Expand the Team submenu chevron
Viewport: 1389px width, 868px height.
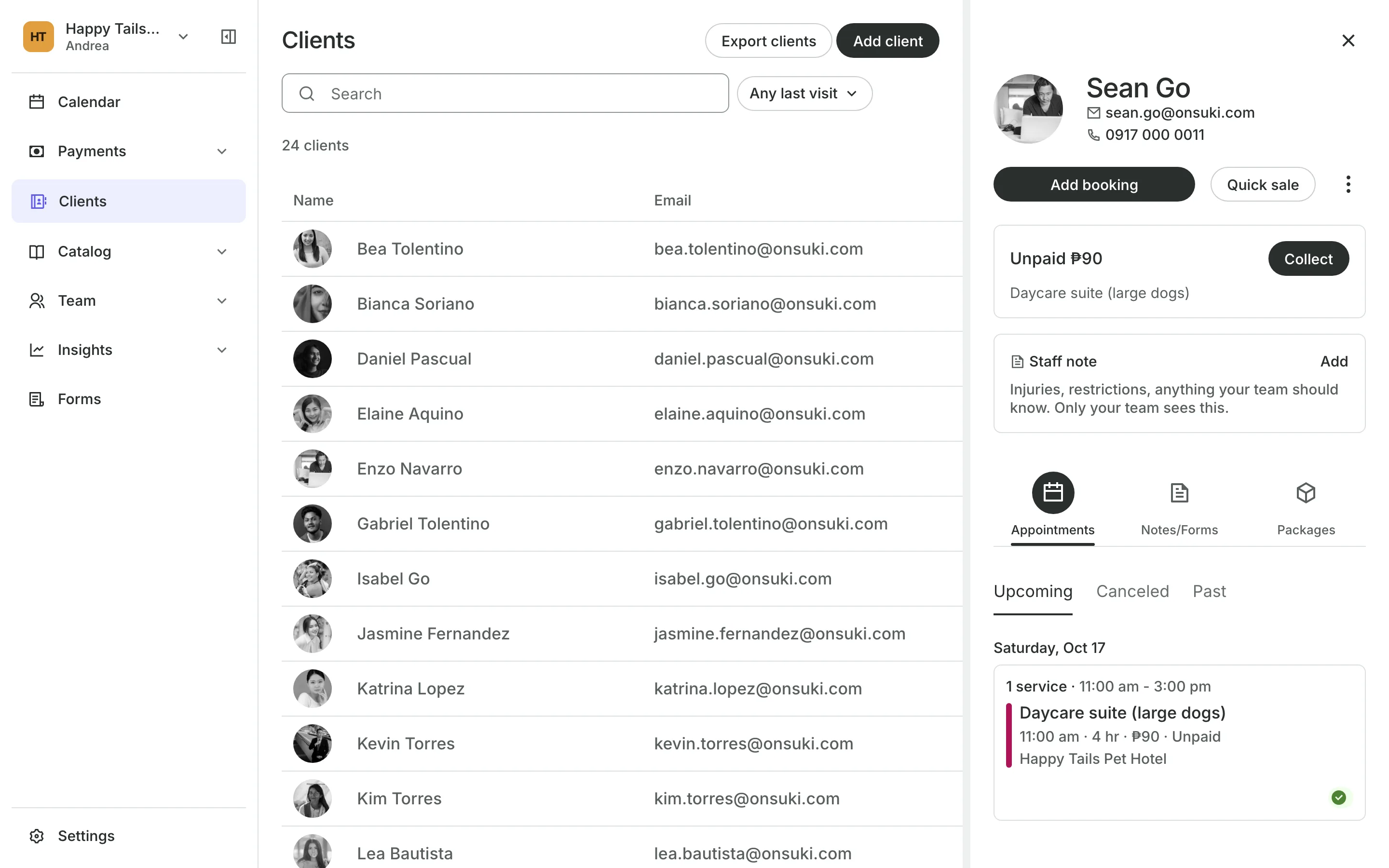[x=222, y=301]
